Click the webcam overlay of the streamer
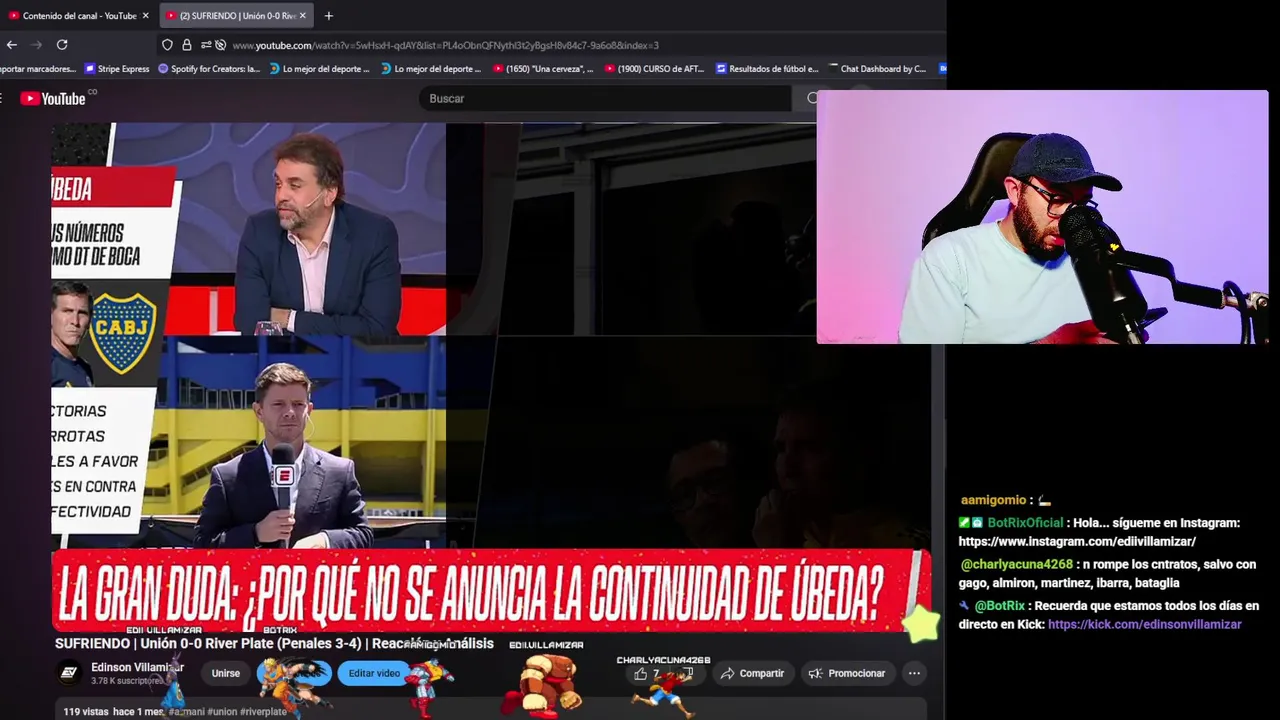This screenshot has width=1280, height=720. click(1042, 217)
